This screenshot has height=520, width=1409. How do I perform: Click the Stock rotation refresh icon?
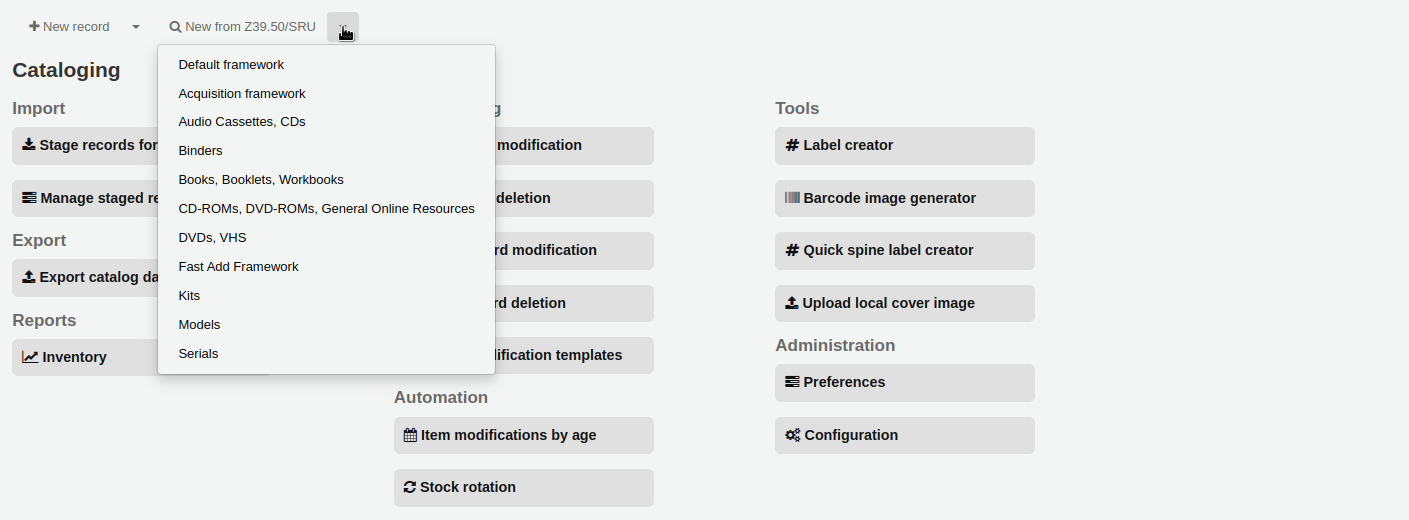[410, 487]
